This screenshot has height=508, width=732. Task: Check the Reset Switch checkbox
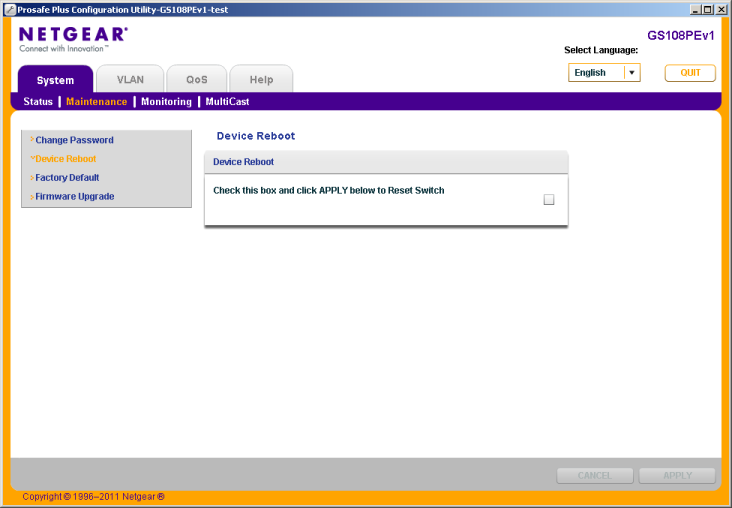point(549,200)
